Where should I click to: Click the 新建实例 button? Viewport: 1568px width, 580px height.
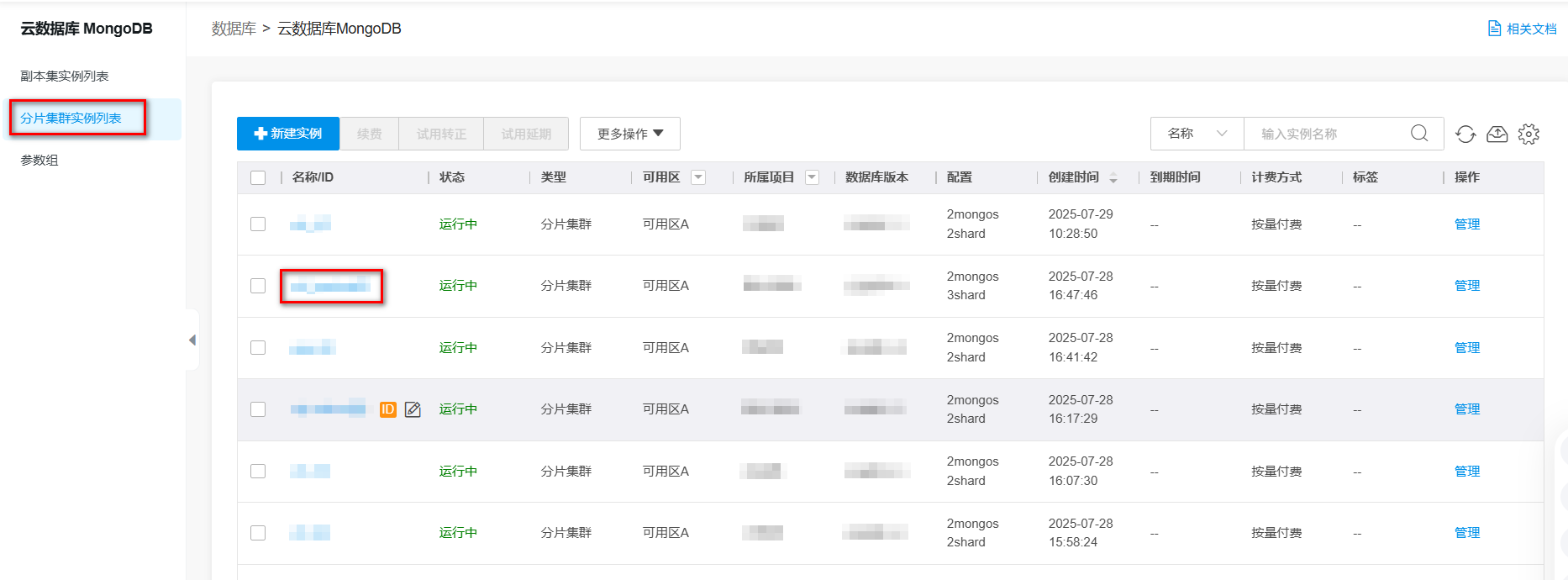point(288,134)
